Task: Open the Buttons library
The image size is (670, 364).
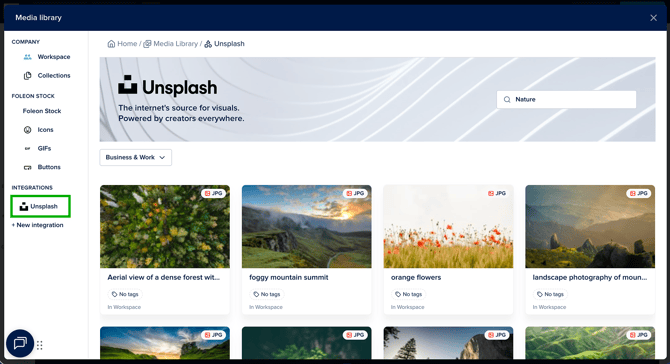Action: click(42, 167)
